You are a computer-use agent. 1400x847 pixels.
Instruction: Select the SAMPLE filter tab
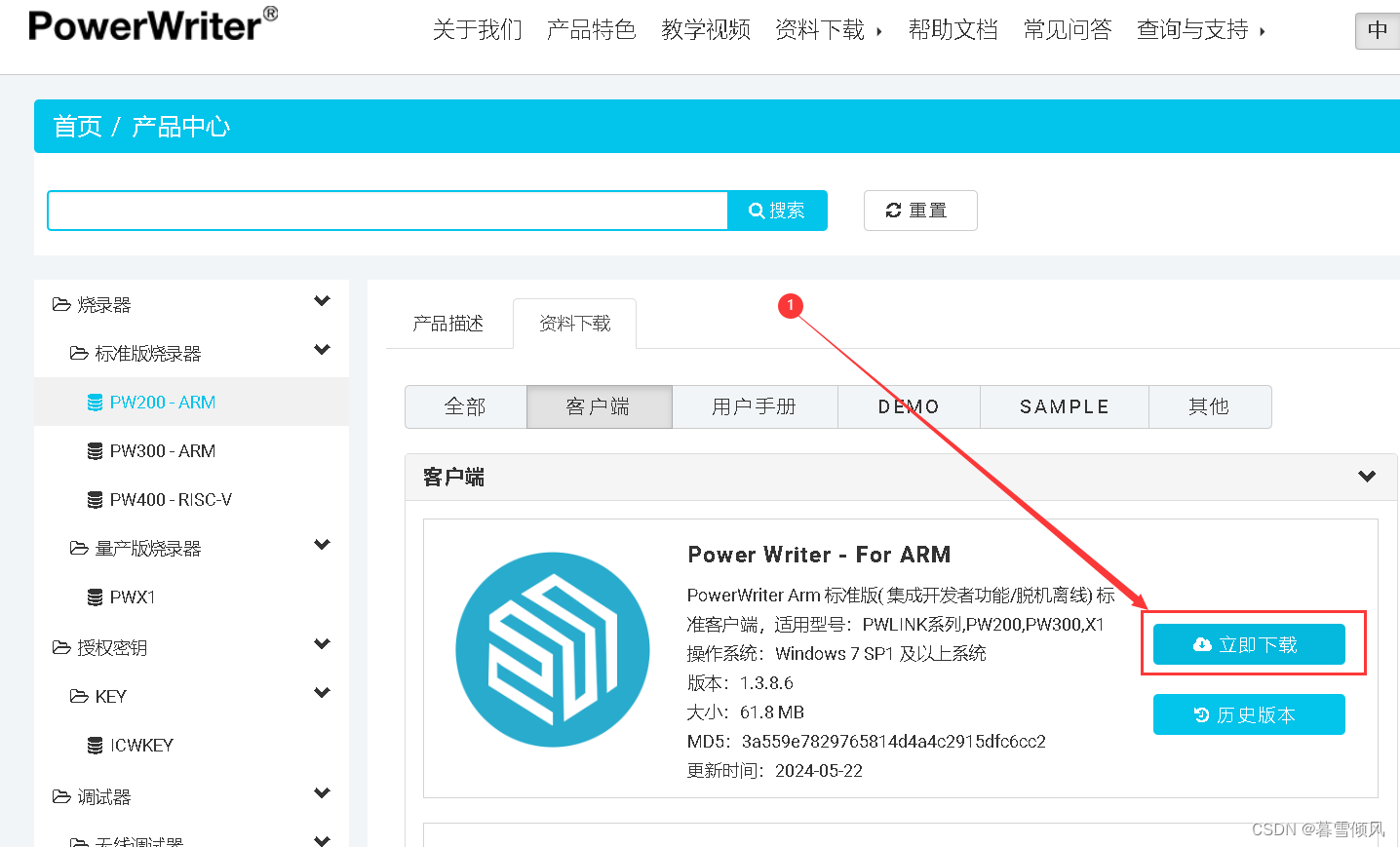point(1065,406)
